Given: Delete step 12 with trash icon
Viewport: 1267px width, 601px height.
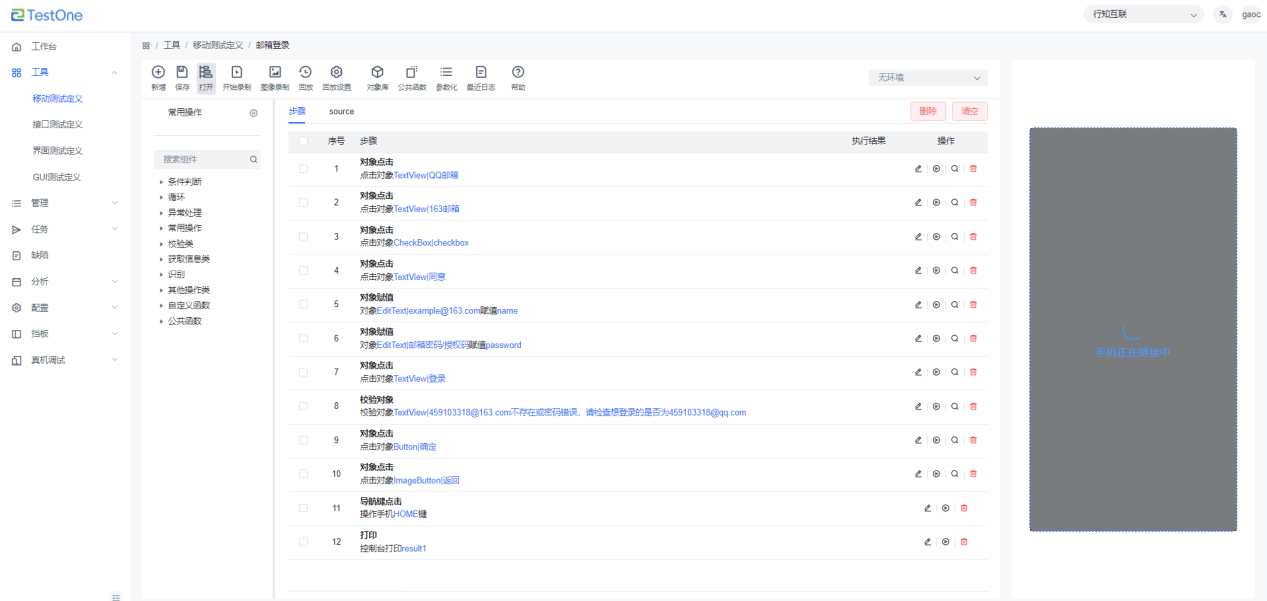Looking at the screenshot, I should [x=964, y=541].
